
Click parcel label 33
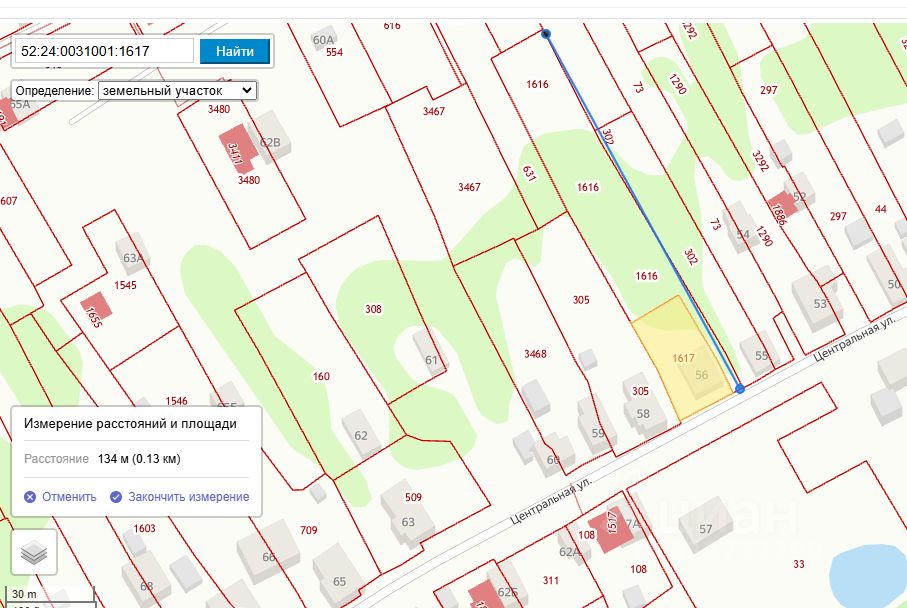(799, 564)
